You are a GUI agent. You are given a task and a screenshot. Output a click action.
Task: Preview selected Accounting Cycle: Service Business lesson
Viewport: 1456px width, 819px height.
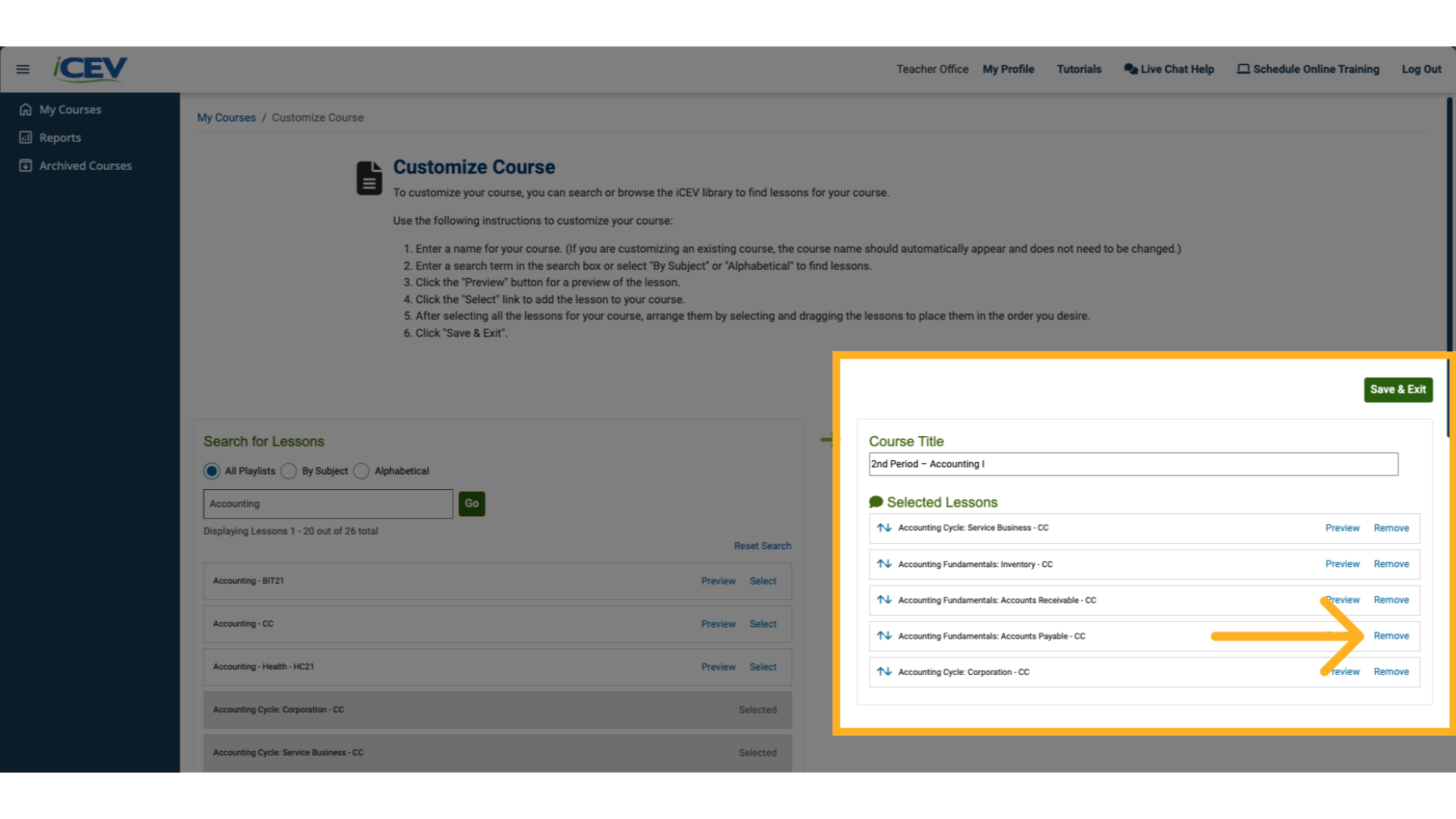coord(1342,528)
